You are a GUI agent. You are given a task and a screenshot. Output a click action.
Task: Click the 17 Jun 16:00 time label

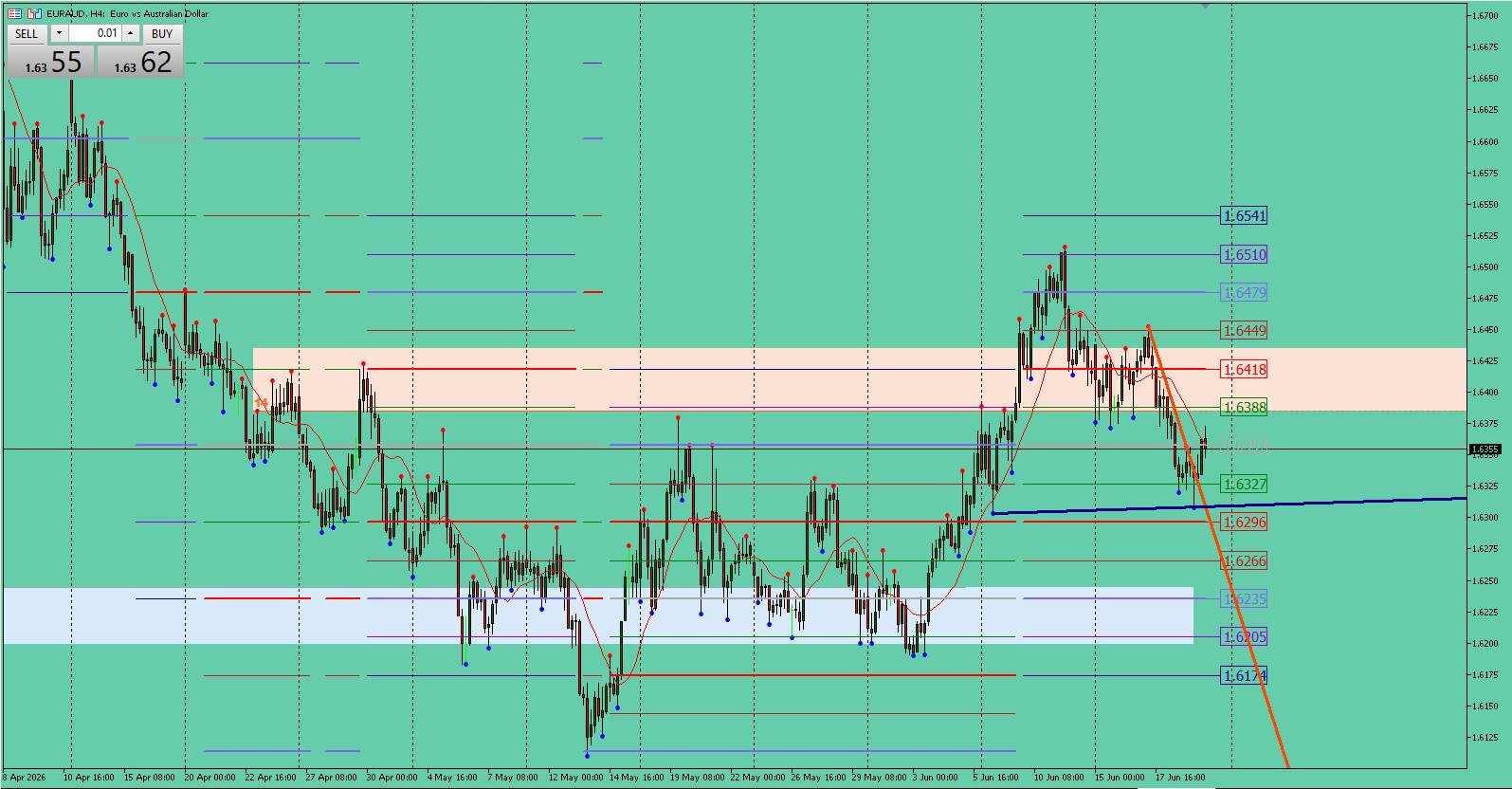pos(1180,778)
